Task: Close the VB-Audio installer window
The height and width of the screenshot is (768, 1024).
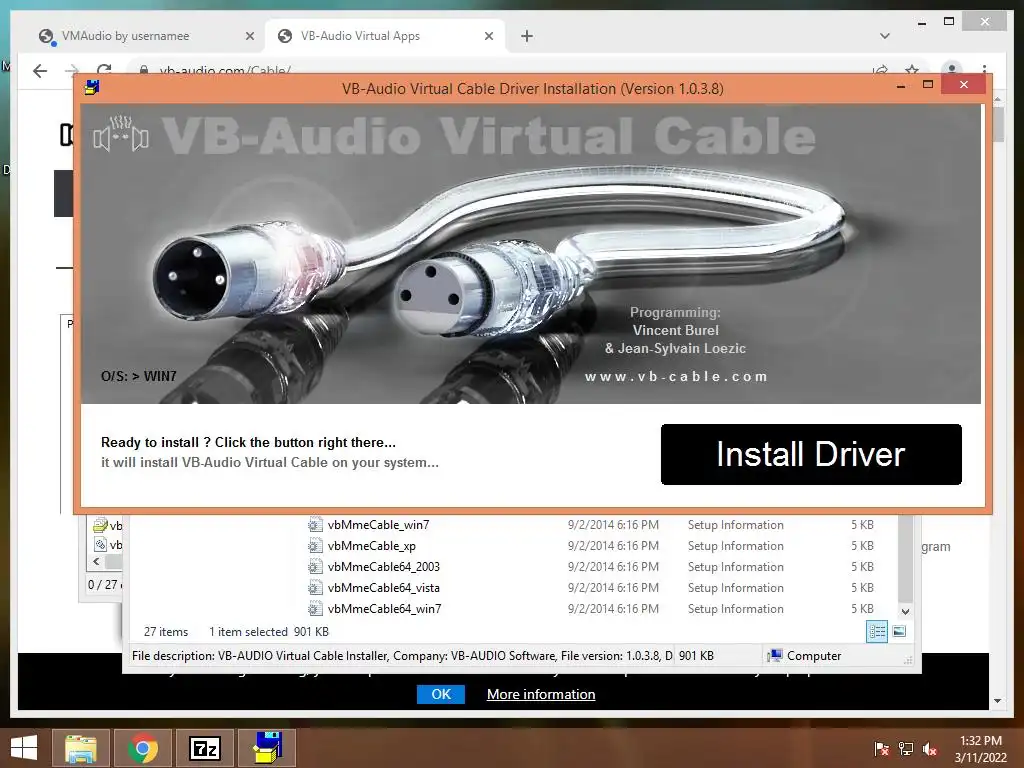Action: coord(963,84)
